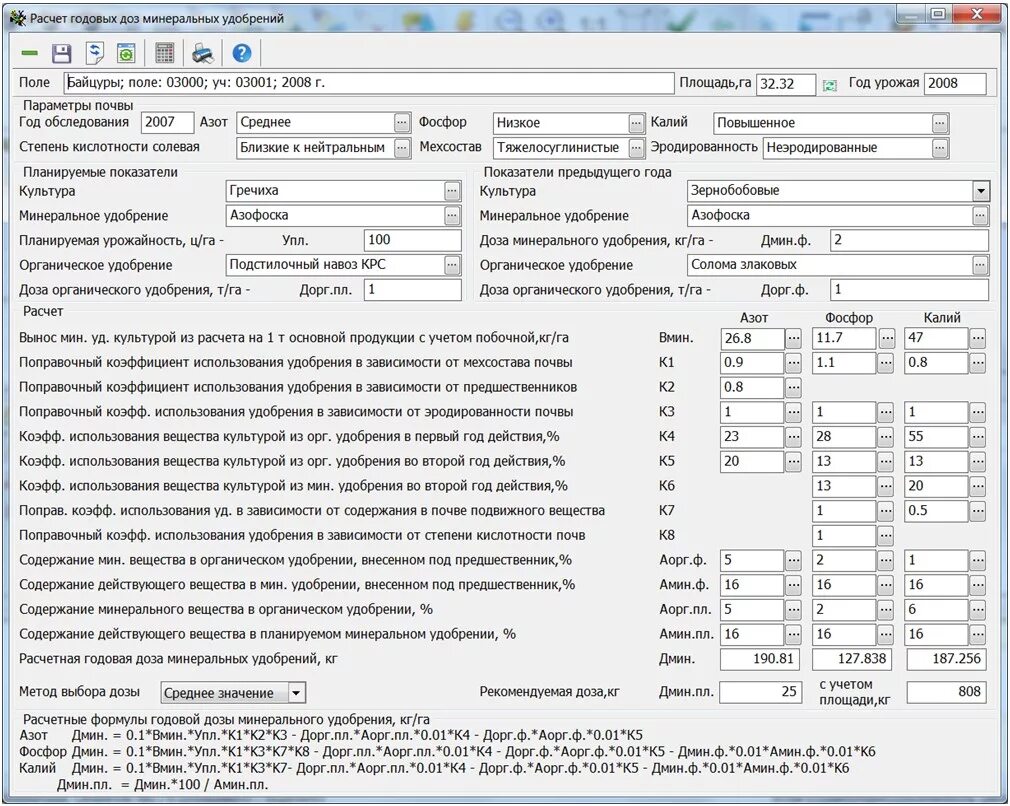This screenshot has width=1010, height=806.
Task: Expand previous year Культура Зернобобовые dropdown
Action: pos(980,191)
